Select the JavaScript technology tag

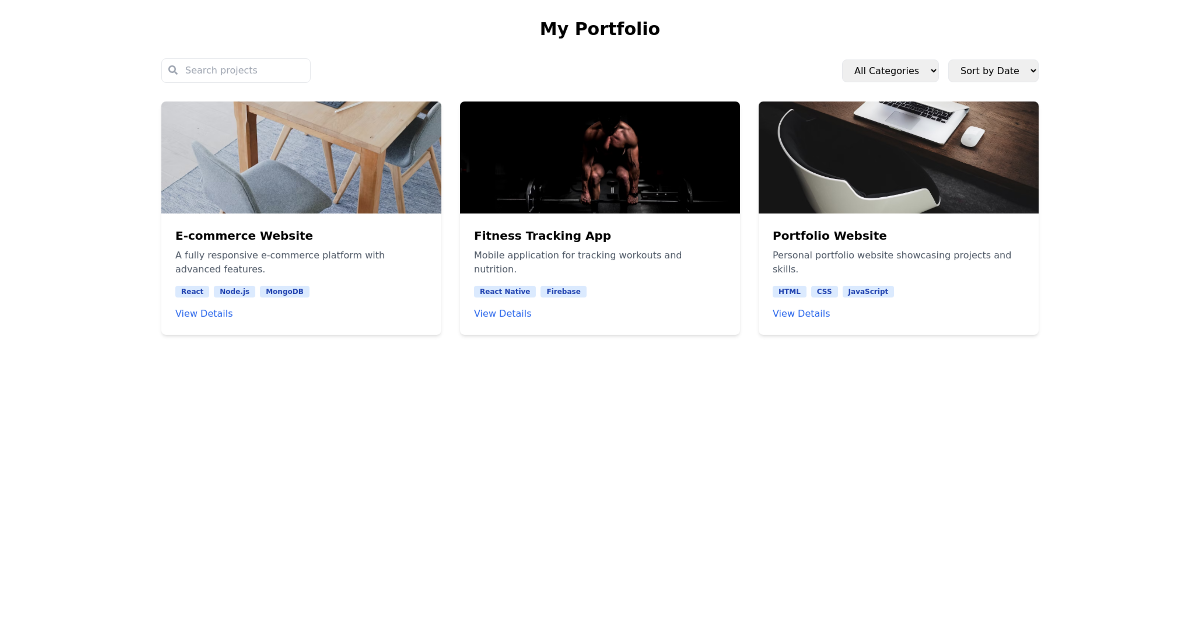pos(867,291)
